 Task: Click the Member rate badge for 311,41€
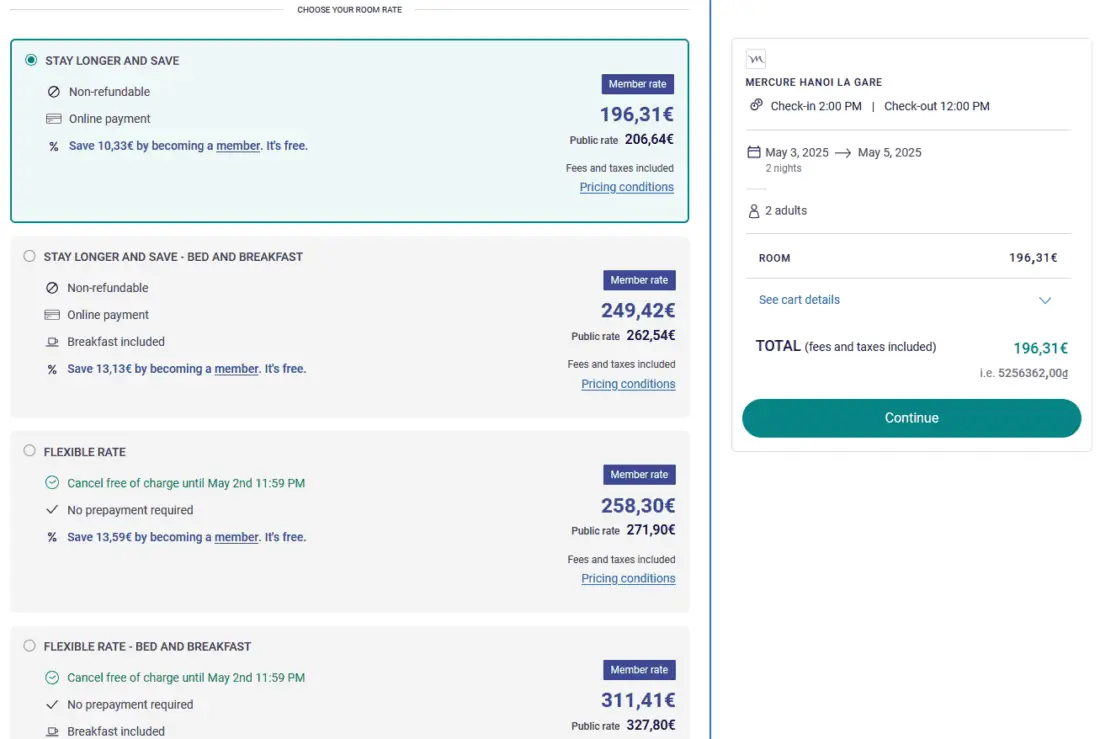pos(639,670)
